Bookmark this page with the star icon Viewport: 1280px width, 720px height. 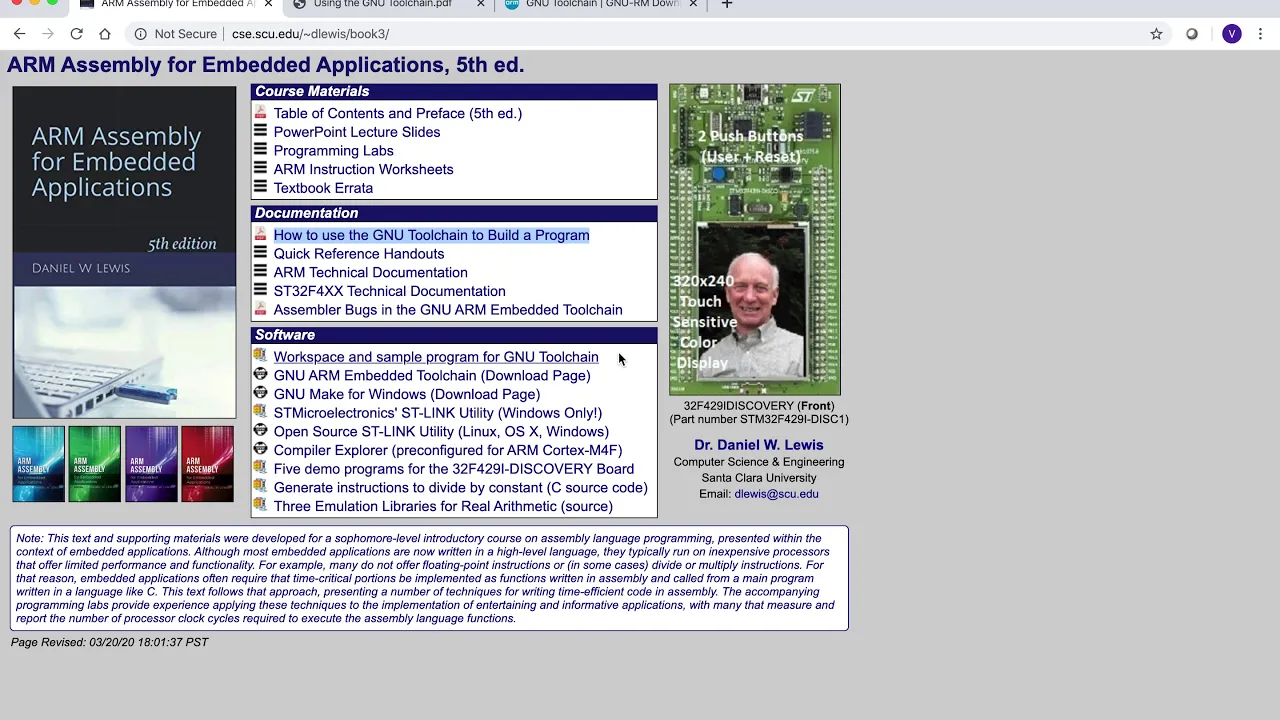[x=1156, y=34]
